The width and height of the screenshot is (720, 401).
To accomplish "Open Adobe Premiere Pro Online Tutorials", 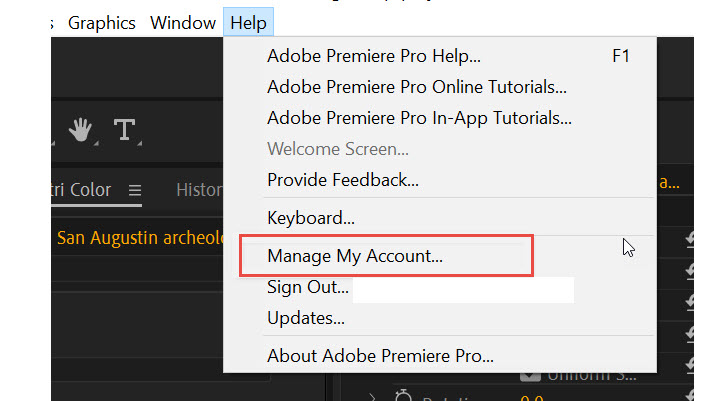I will click(416, 87).
